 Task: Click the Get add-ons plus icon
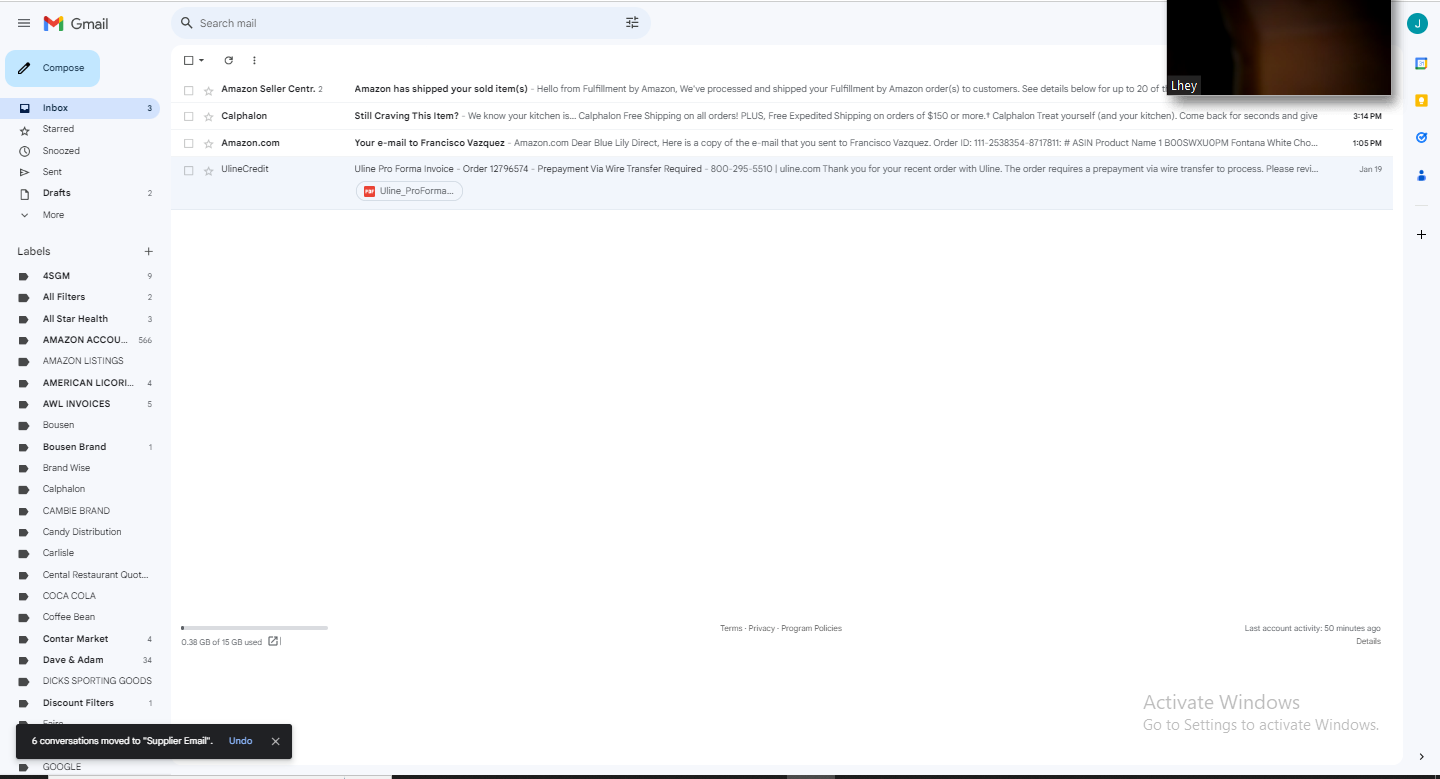[1421, 234]
